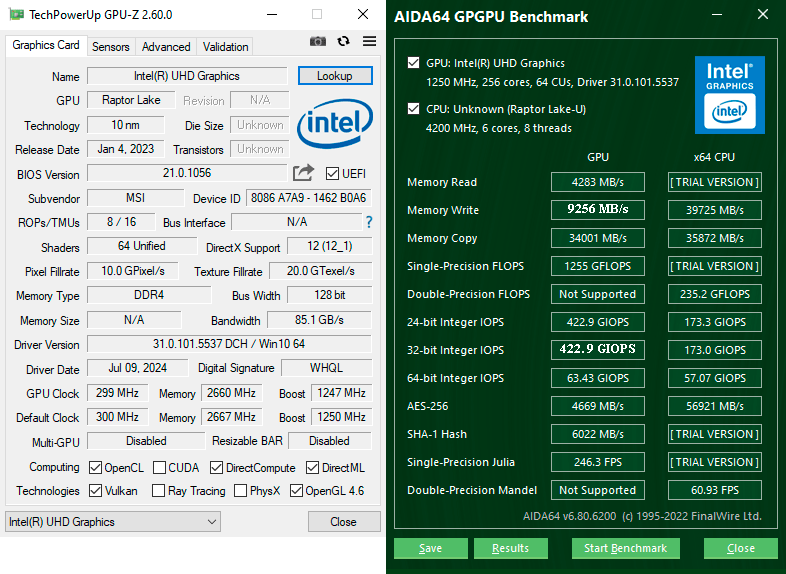This screenshot has height=574, width=786.
Task: Click GPU Memory Copy 34001 MB/s result
Action: coord(598,238)
